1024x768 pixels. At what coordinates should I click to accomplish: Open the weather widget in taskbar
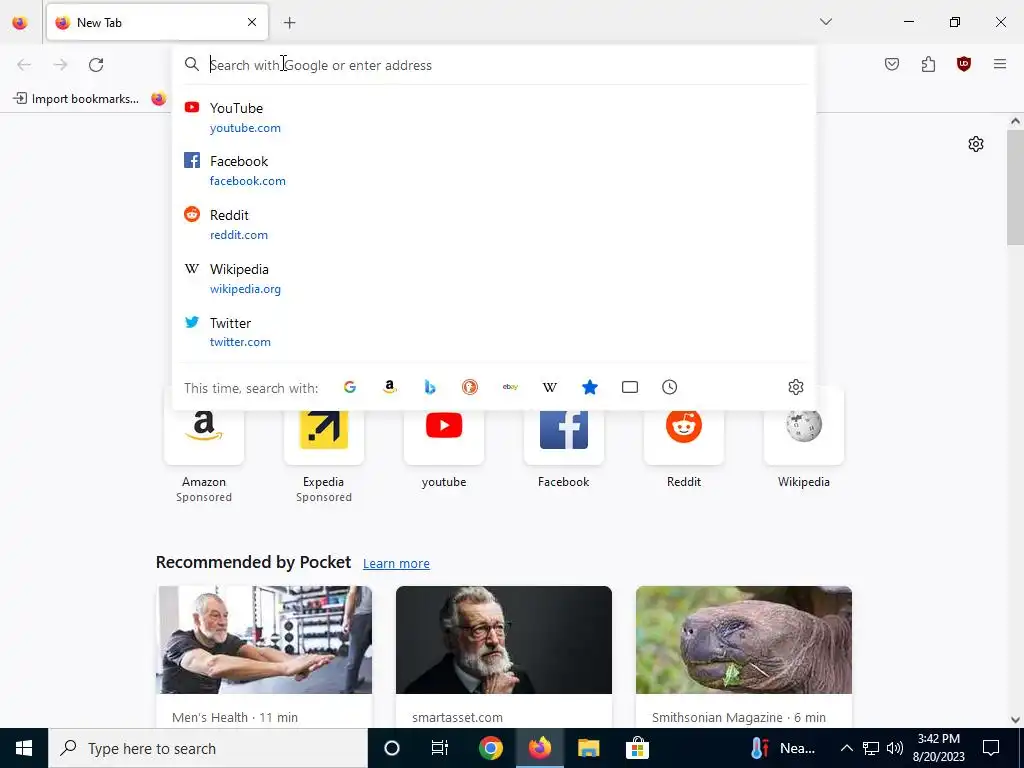pyautogui.click(x=782, y=748)
